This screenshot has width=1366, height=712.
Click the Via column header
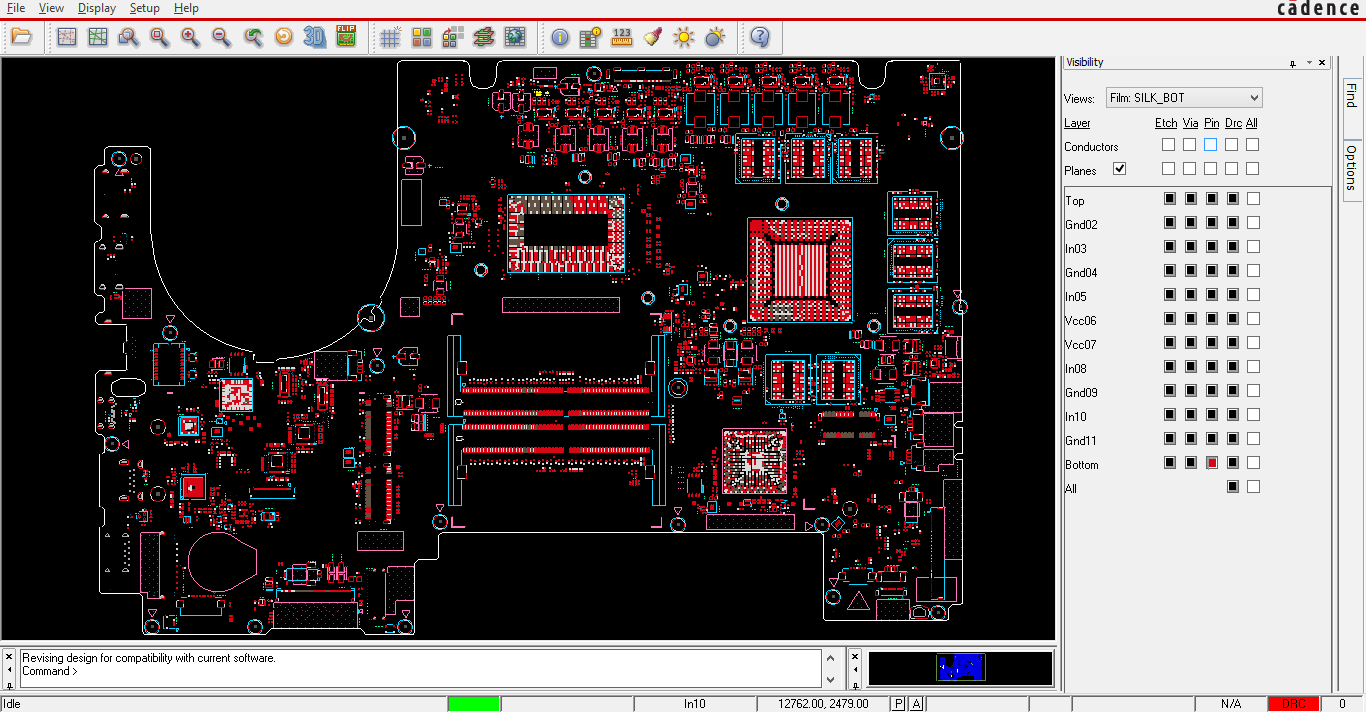point(1190,123)
